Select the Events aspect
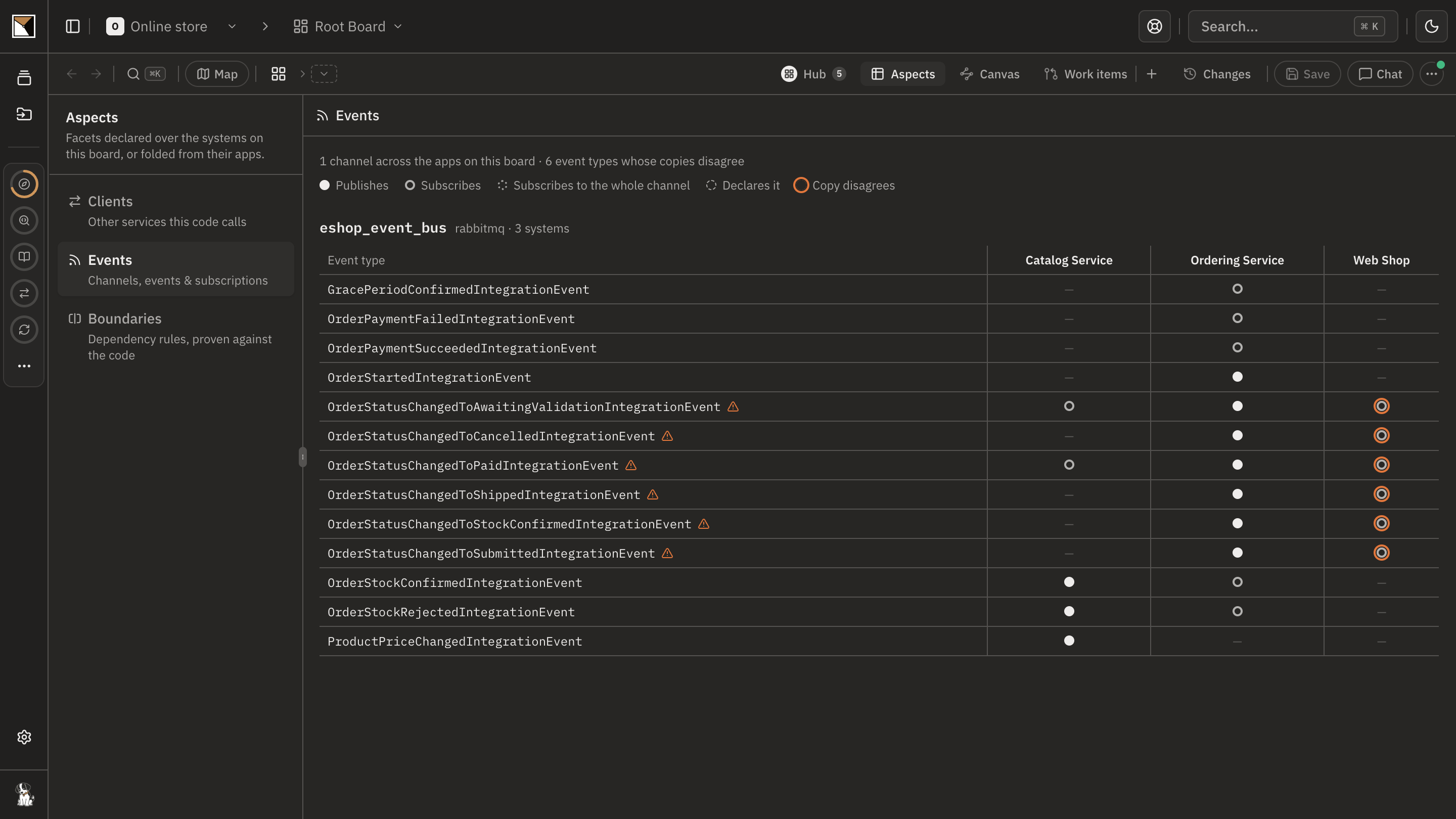Screen dimensions: 1456x819 click(x=176, y=269)
